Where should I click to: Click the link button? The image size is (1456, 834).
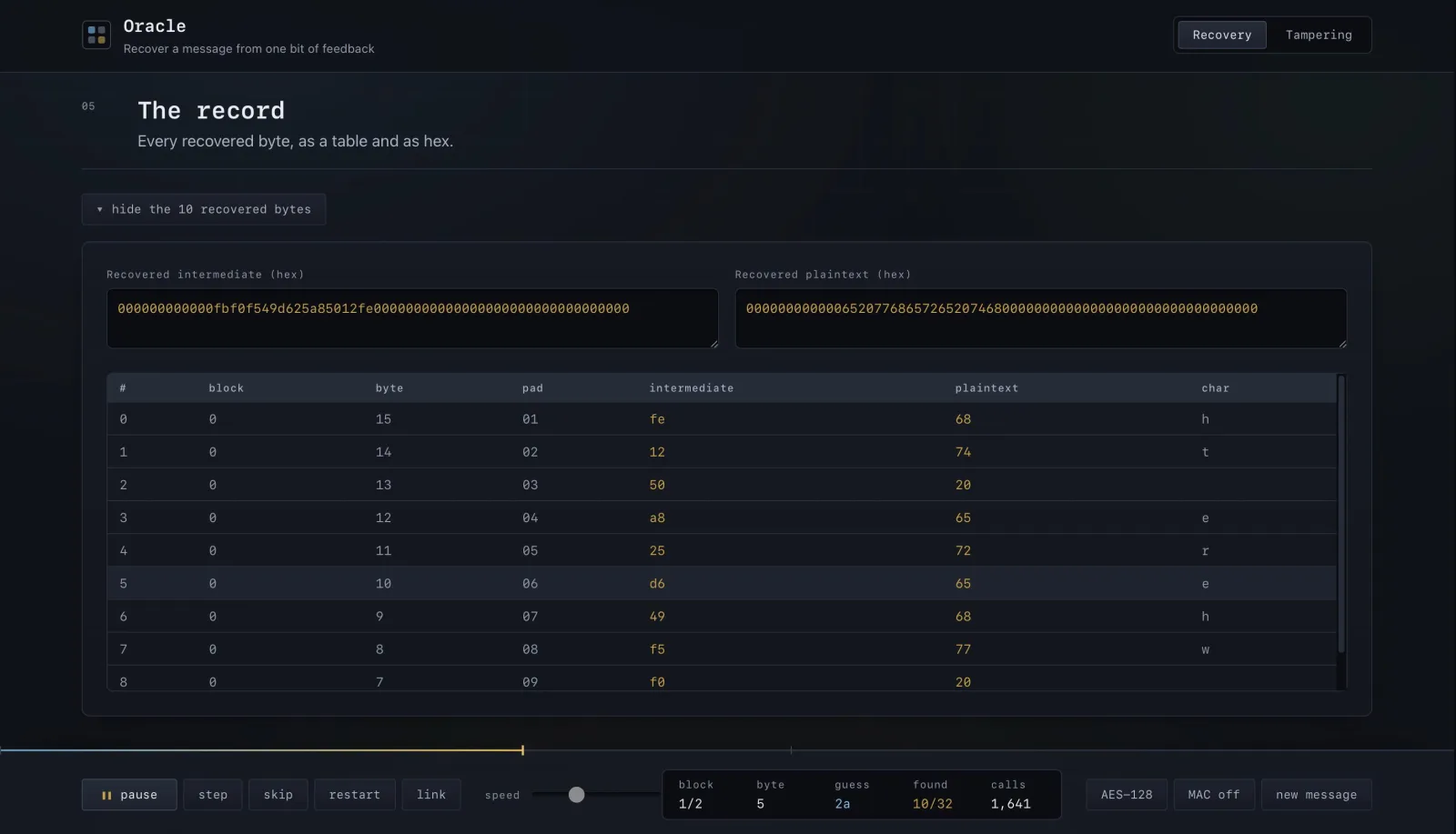[x=431, y=795]
